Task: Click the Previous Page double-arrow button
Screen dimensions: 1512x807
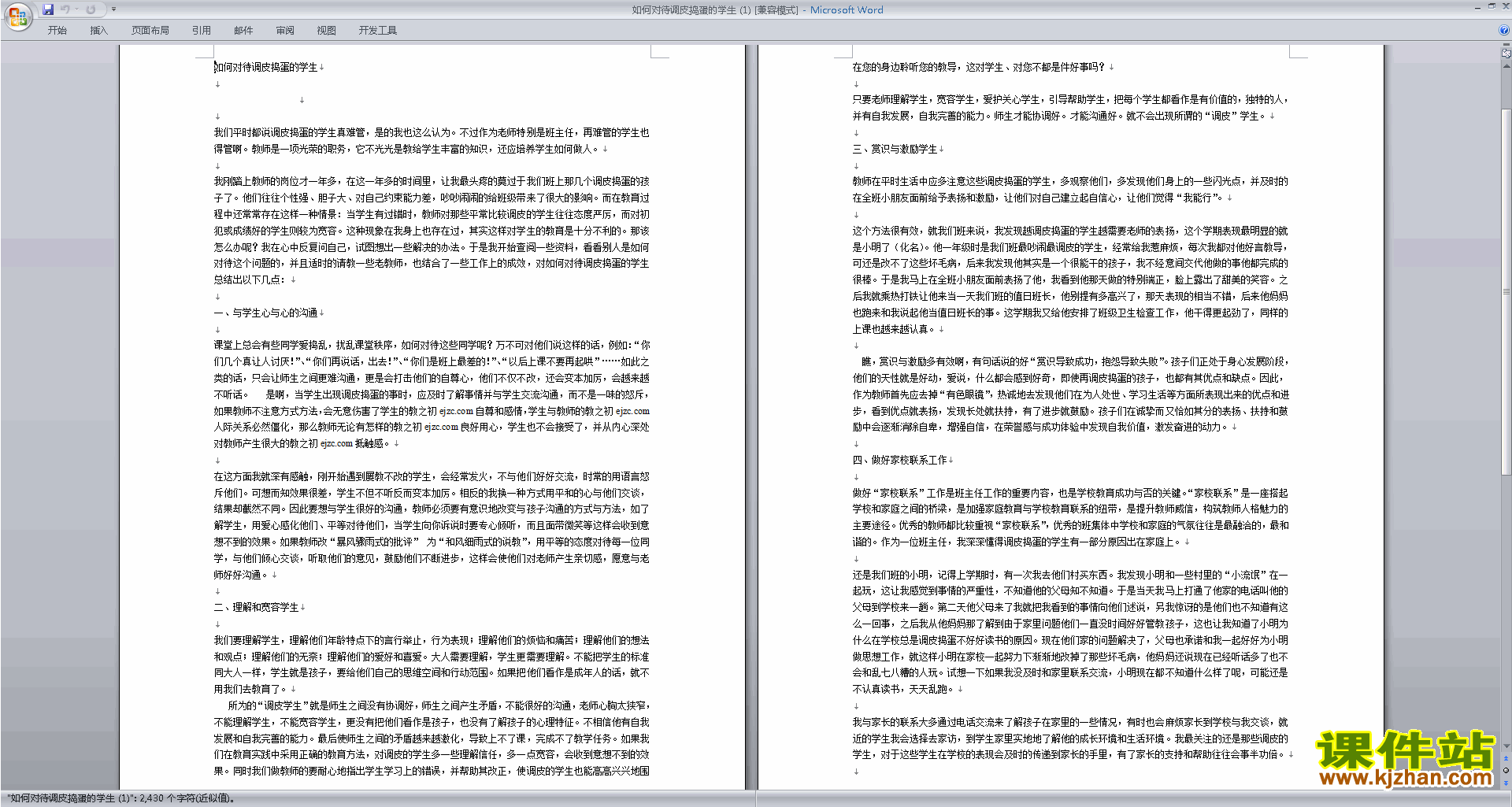Action: tap(1506, 759)
